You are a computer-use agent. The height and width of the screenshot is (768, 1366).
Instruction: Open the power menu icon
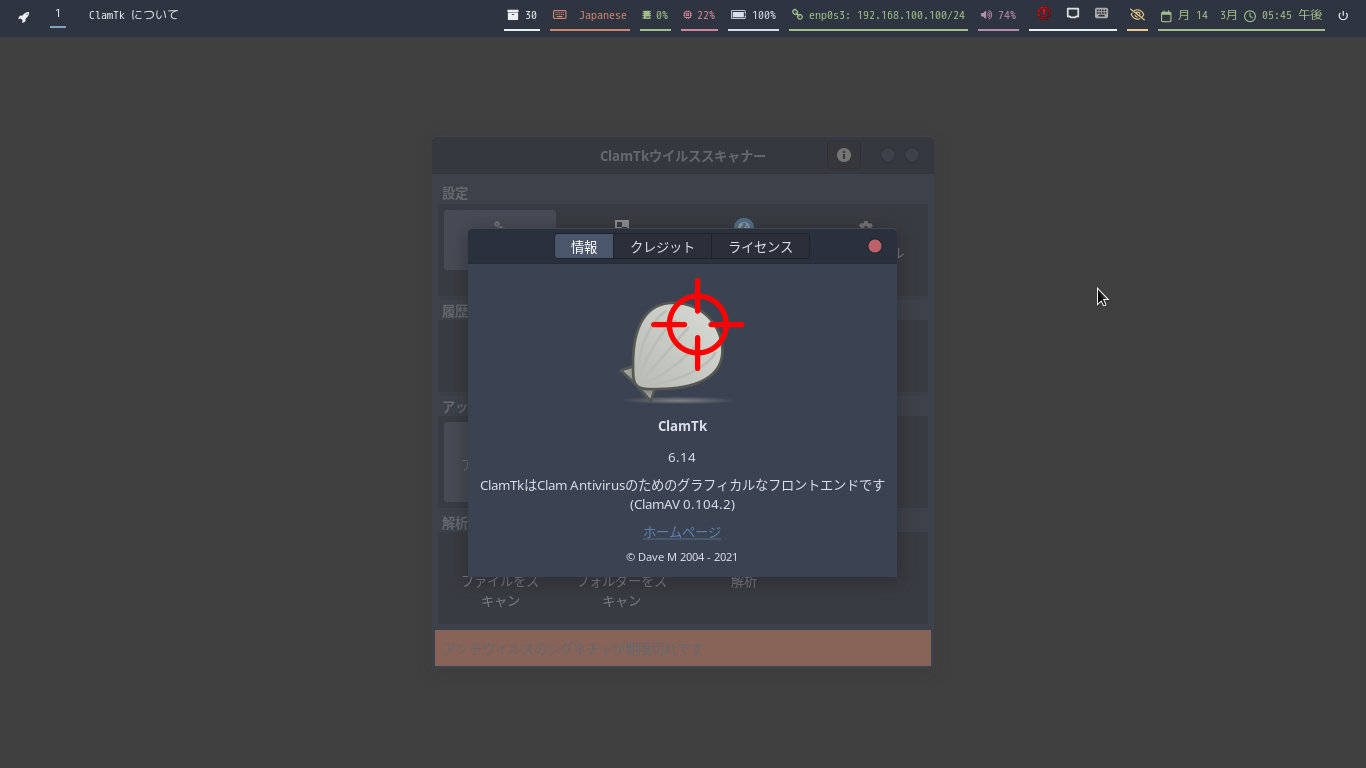[x=1343, y=15]
